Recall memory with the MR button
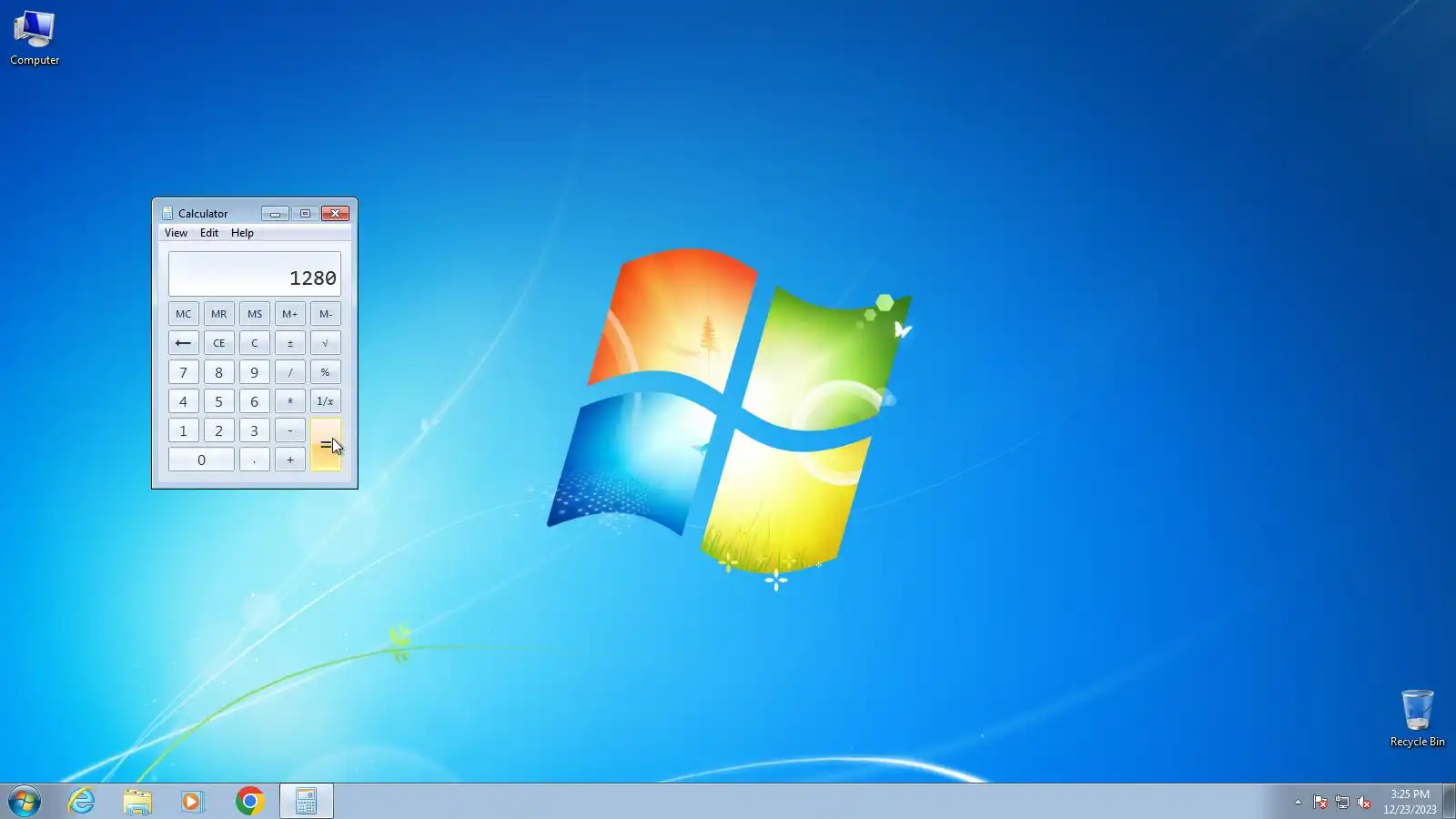This screenshot has width=1456, height=819. (219, 314)
